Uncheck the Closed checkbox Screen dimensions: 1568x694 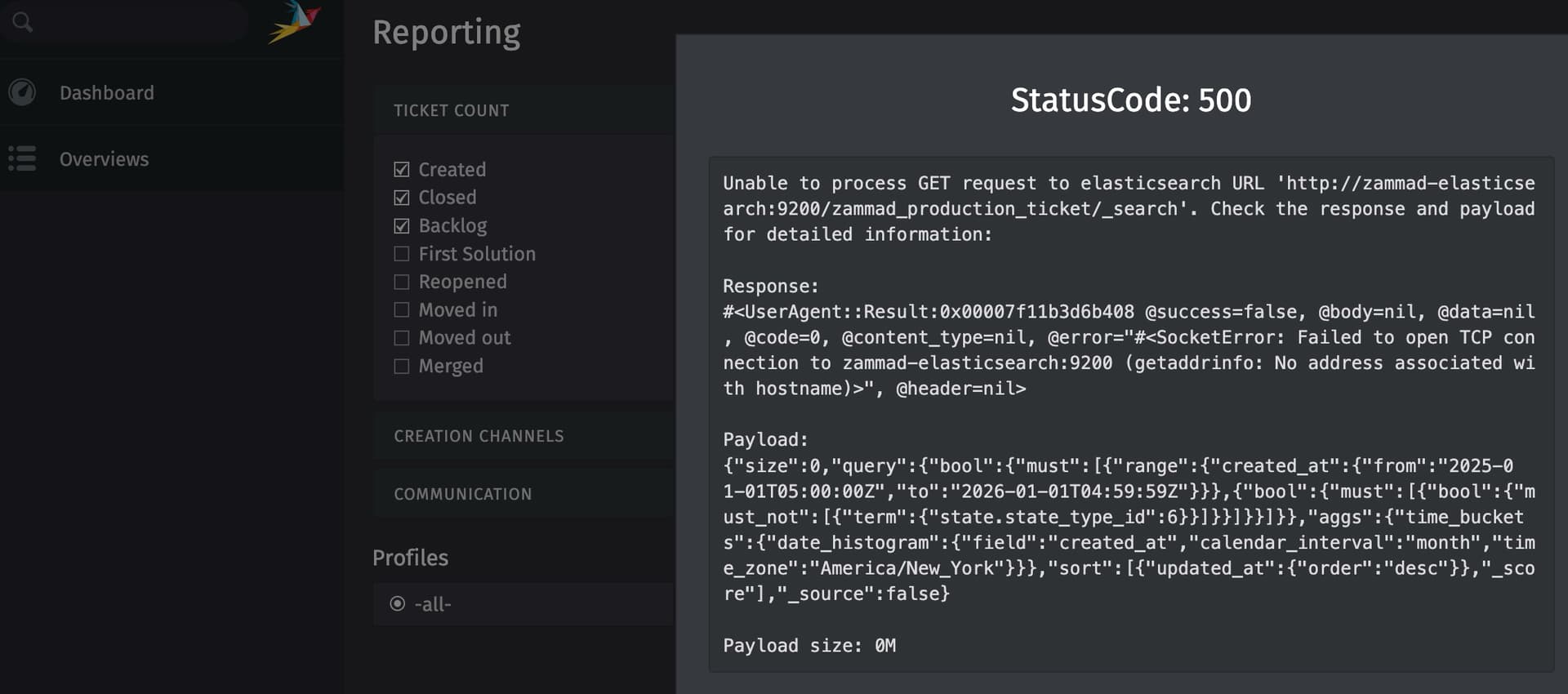[x=401, y=198]
